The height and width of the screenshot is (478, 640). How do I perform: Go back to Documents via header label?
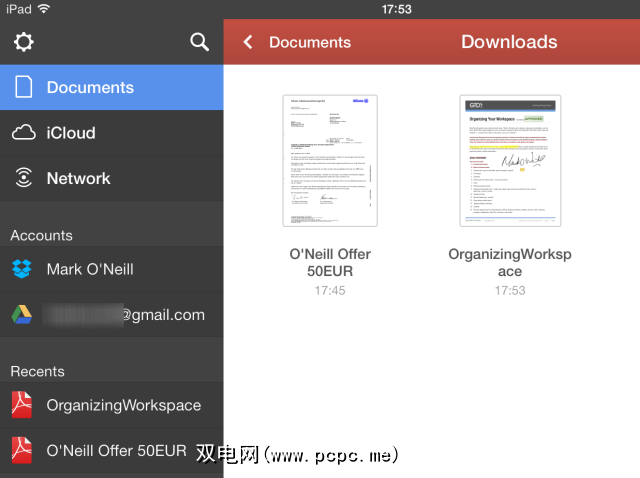[310, 42]
